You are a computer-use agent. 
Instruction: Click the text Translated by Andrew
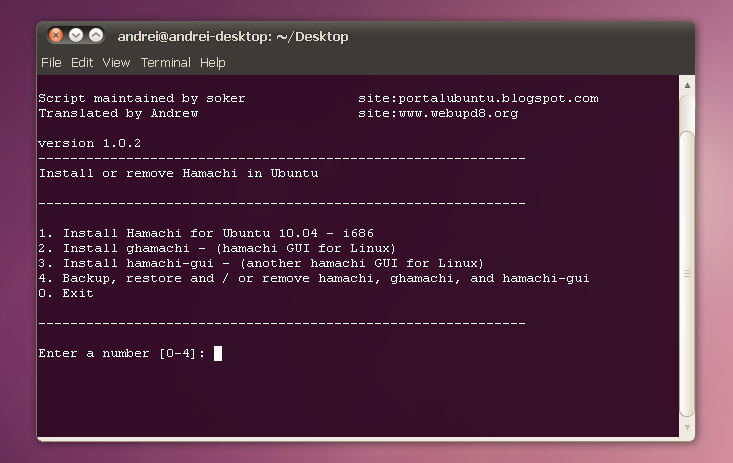[118, 113]
